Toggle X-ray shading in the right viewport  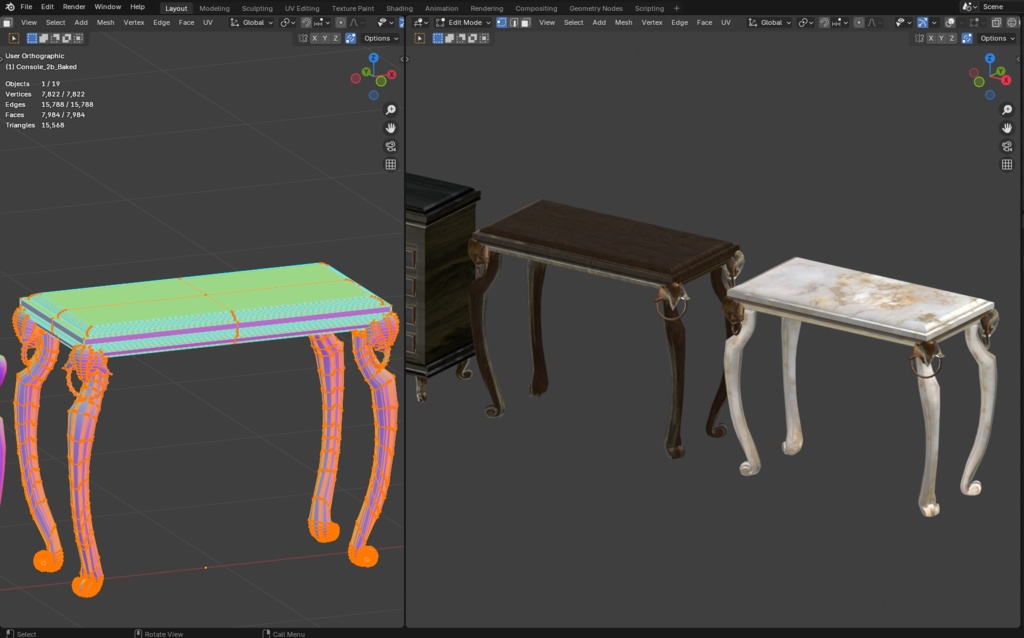[x=997, y=23]
